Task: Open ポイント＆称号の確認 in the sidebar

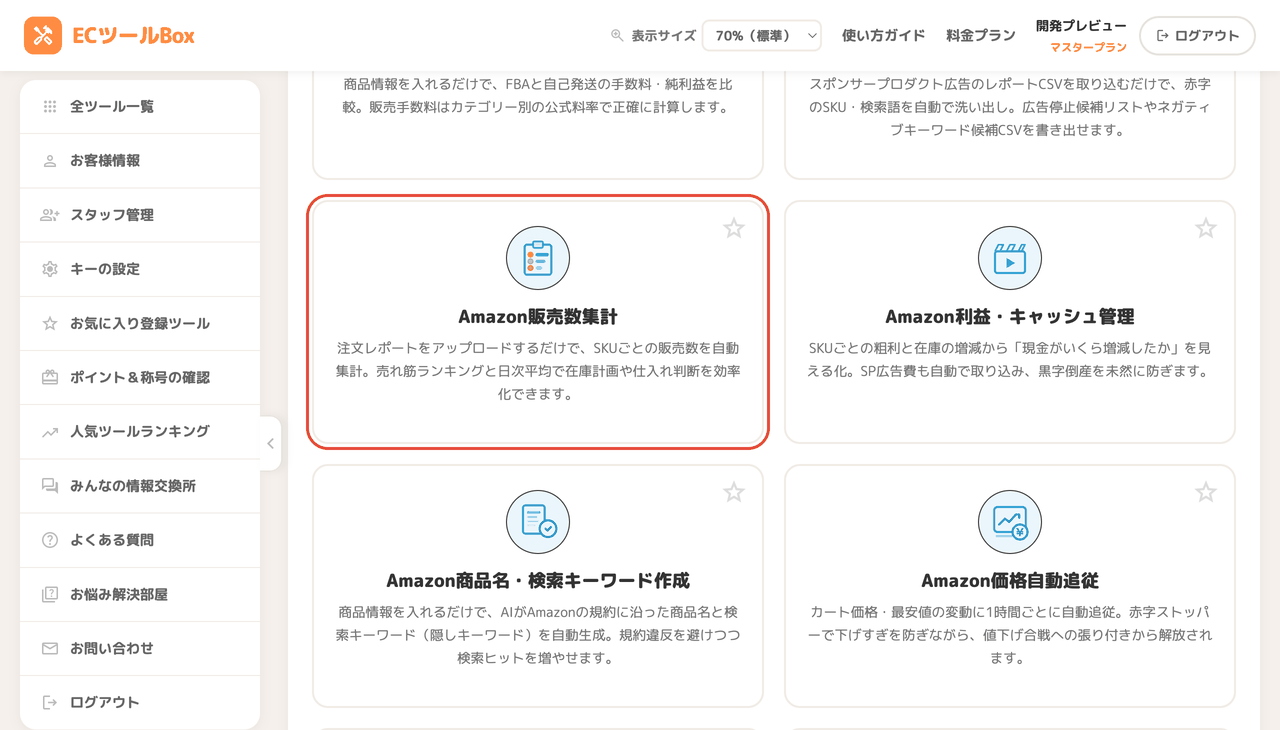Action: pos(140,377)
